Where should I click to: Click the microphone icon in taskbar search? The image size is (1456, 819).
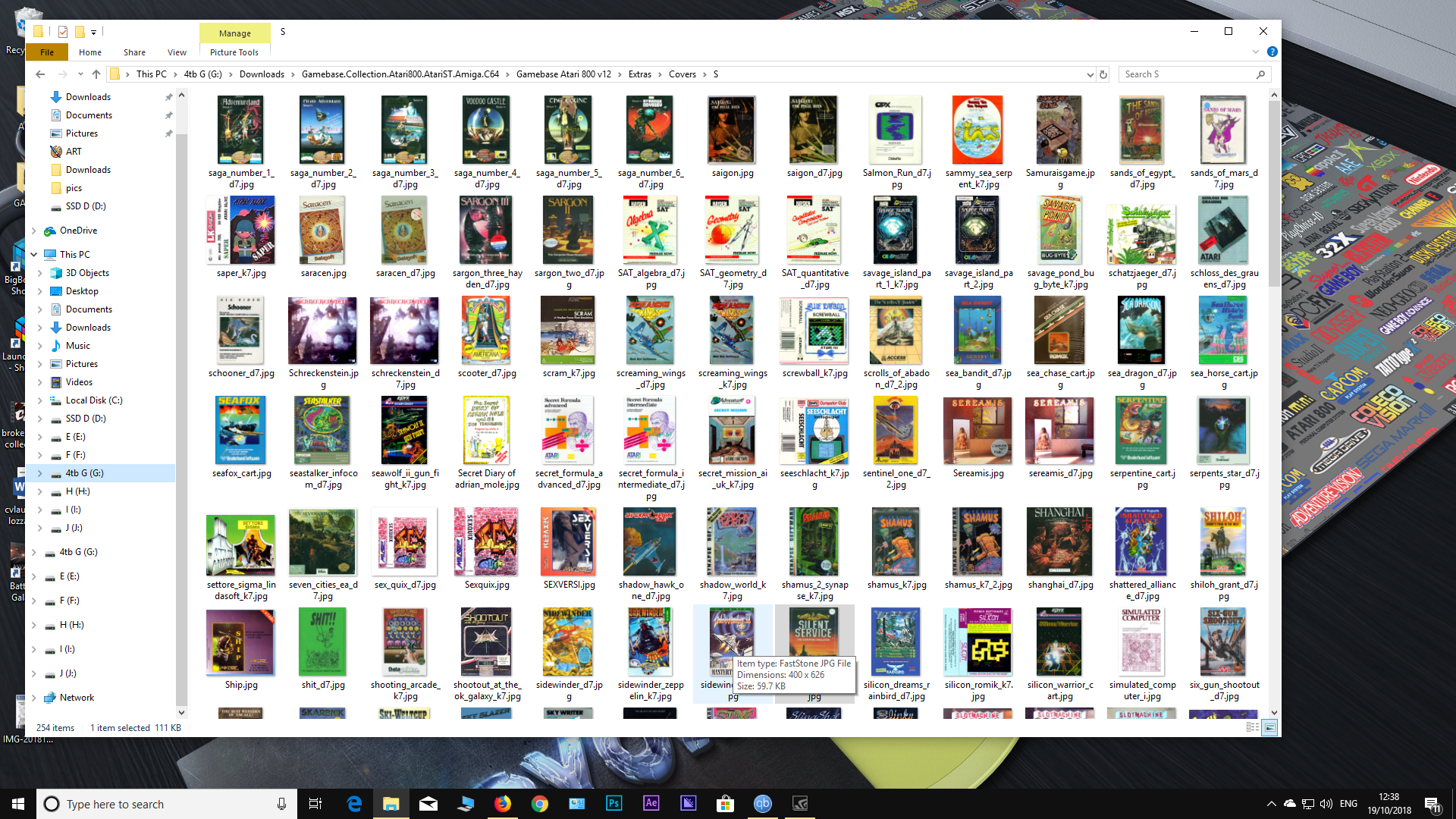(x=281, y=804)
